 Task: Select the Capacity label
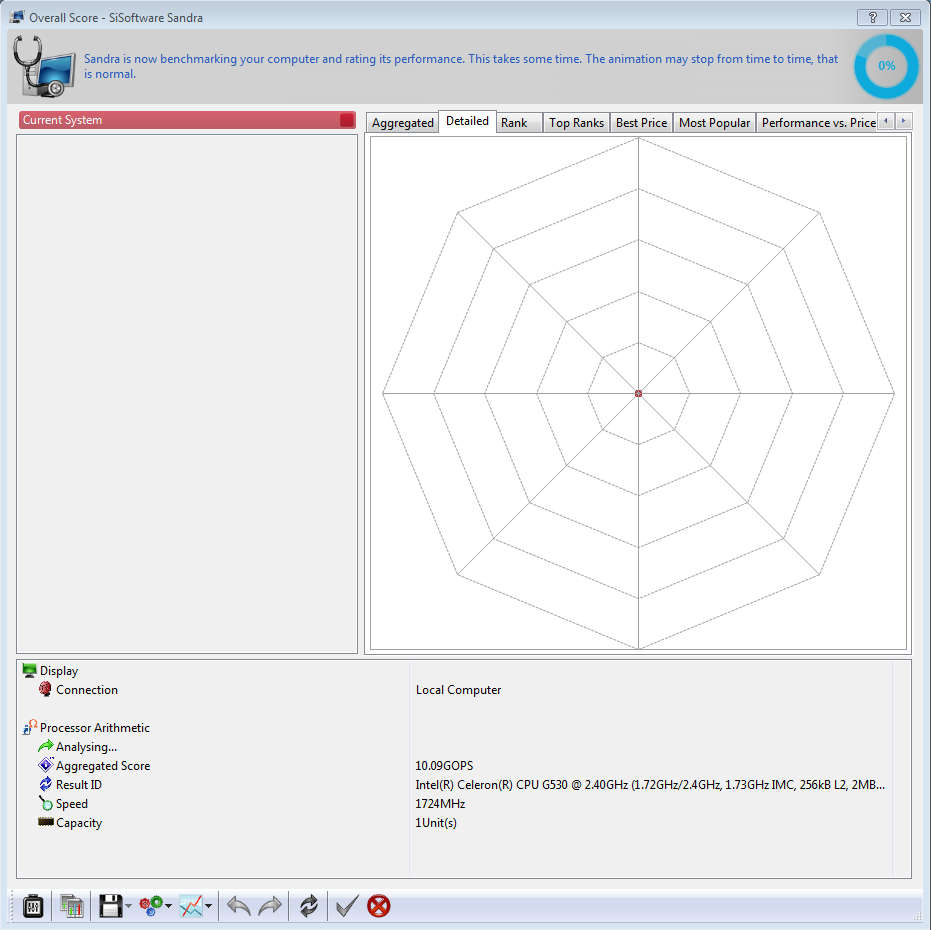tap(79, 823)
